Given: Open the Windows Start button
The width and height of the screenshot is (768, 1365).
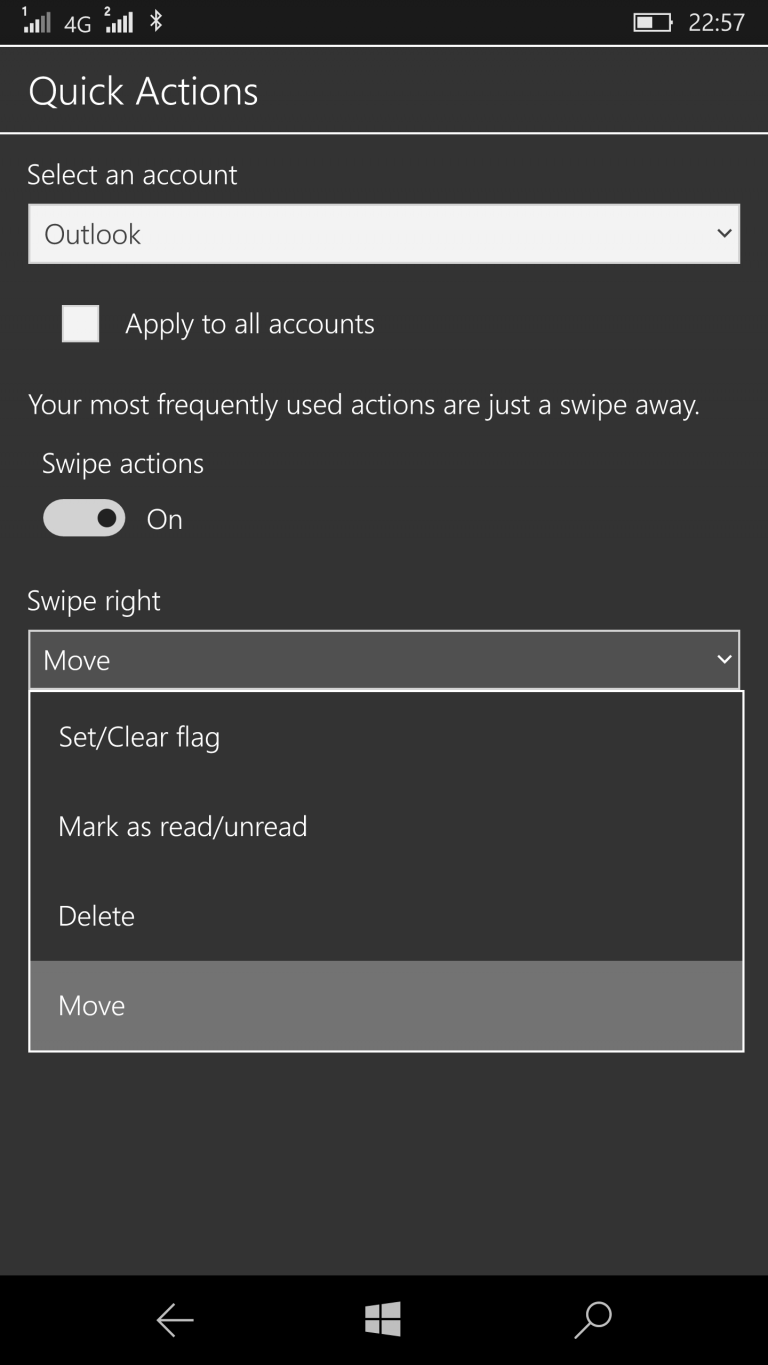Looking at the screenshot, I should pyautogui.click(x=383, y=1320).
